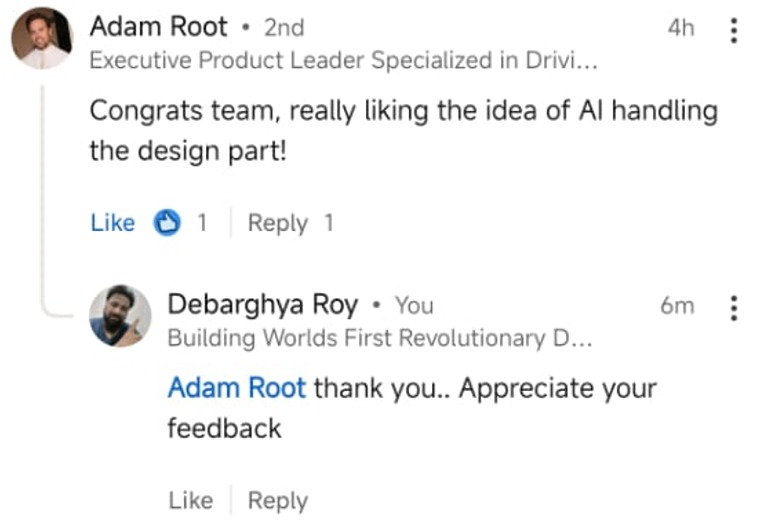The width and height of the screenshot is (757, 526).
Task: Reply to Adam Root's comment
Action: tap(277, 223)
